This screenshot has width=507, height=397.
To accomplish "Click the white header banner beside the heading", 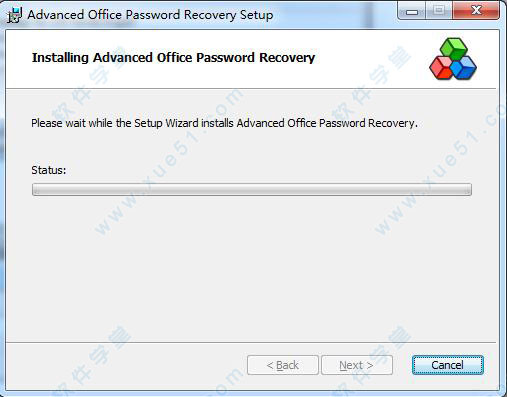I will pos(370,58).
